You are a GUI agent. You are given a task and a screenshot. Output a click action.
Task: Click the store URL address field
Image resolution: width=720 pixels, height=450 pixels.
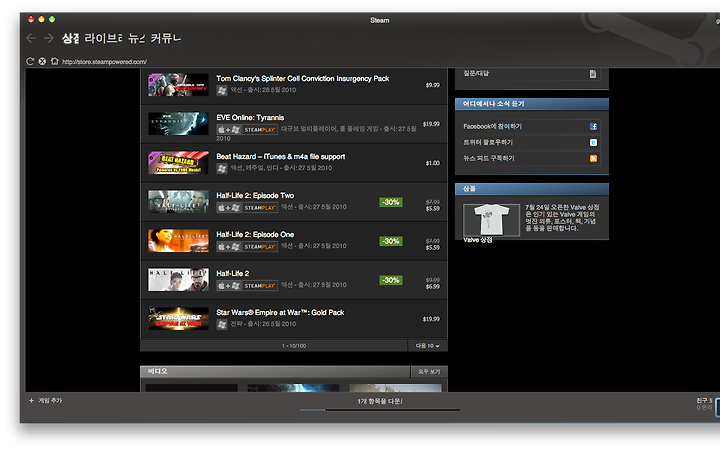pos(105,62)
